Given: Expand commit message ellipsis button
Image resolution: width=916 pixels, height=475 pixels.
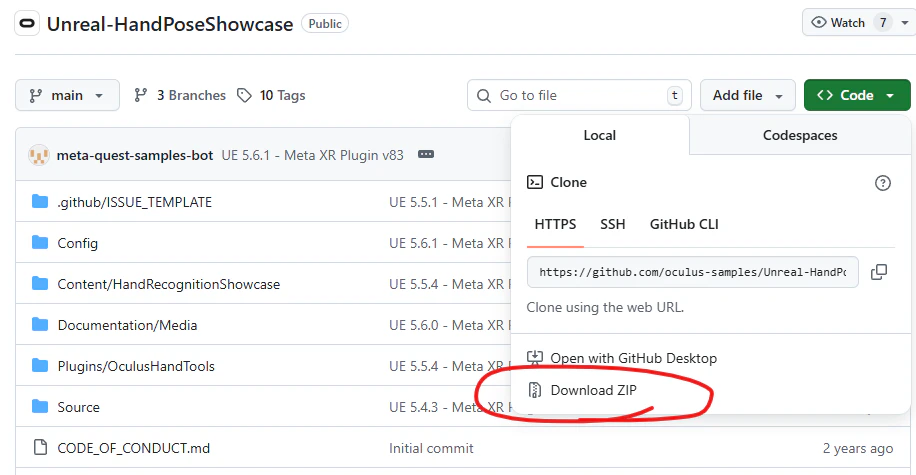Looking at the screenshot, I should coord(426,154).
